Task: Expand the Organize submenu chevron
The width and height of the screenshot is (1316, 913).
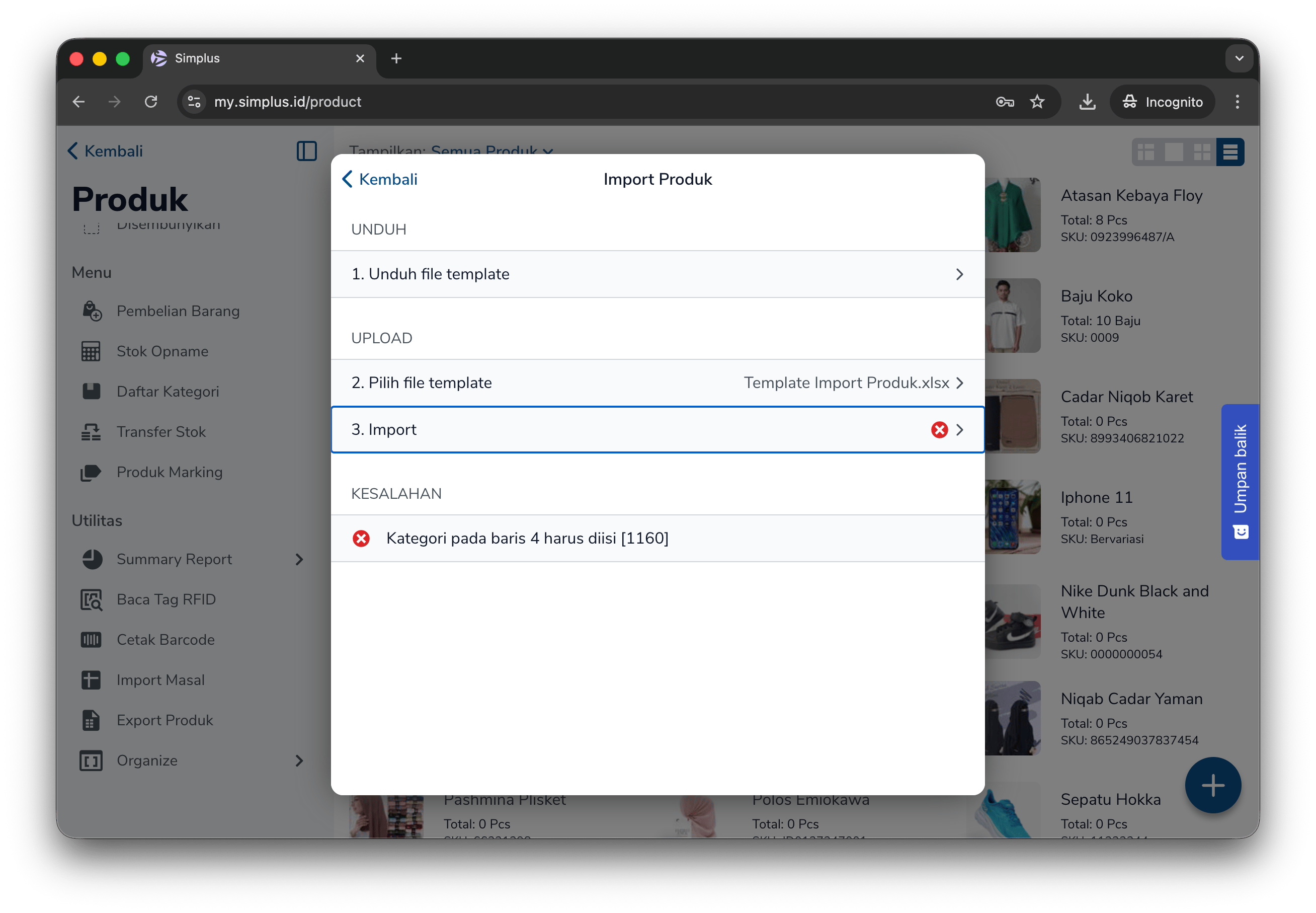Action: click(x=299, y=760)
